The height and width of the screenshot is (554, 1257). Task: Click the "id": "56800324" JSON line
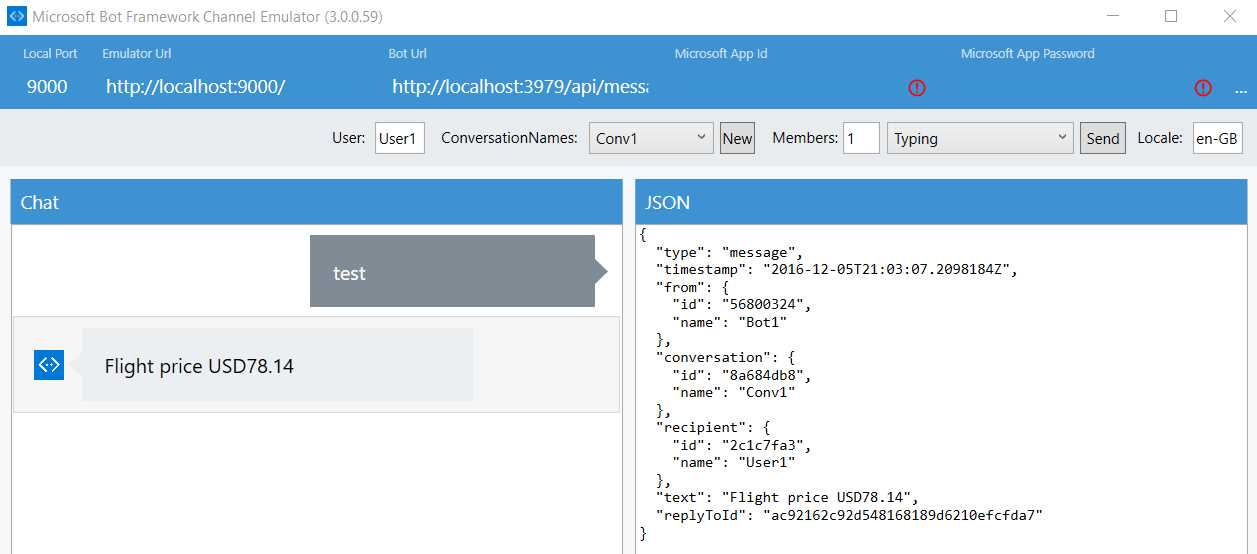click(x=741, y=305)
